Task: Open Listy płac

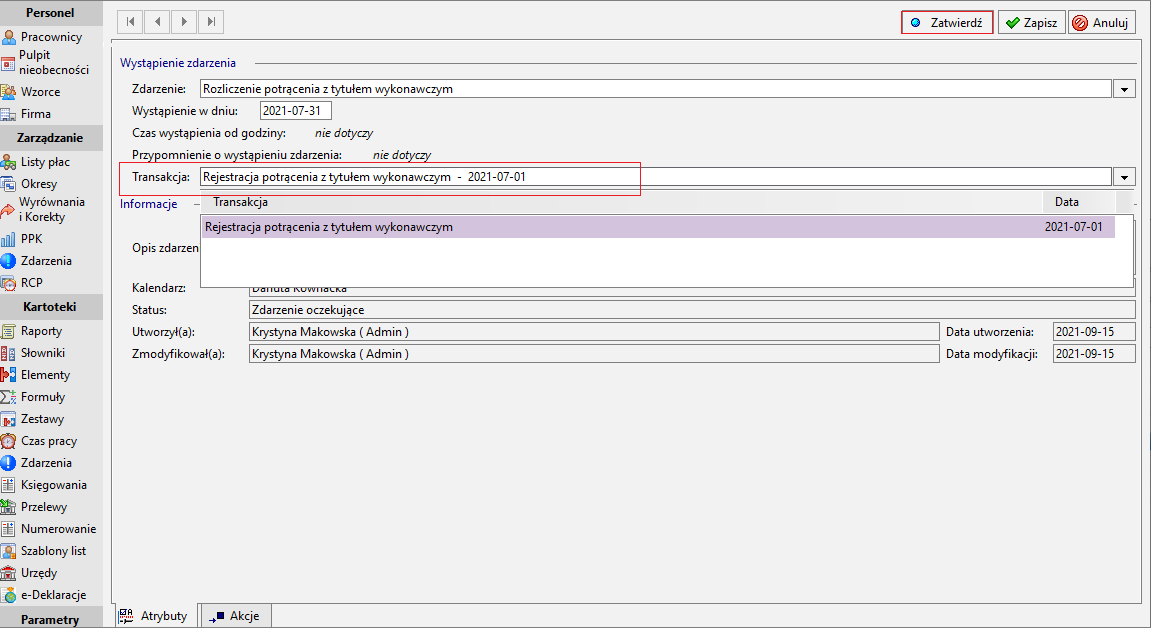Action: point(36,161)
